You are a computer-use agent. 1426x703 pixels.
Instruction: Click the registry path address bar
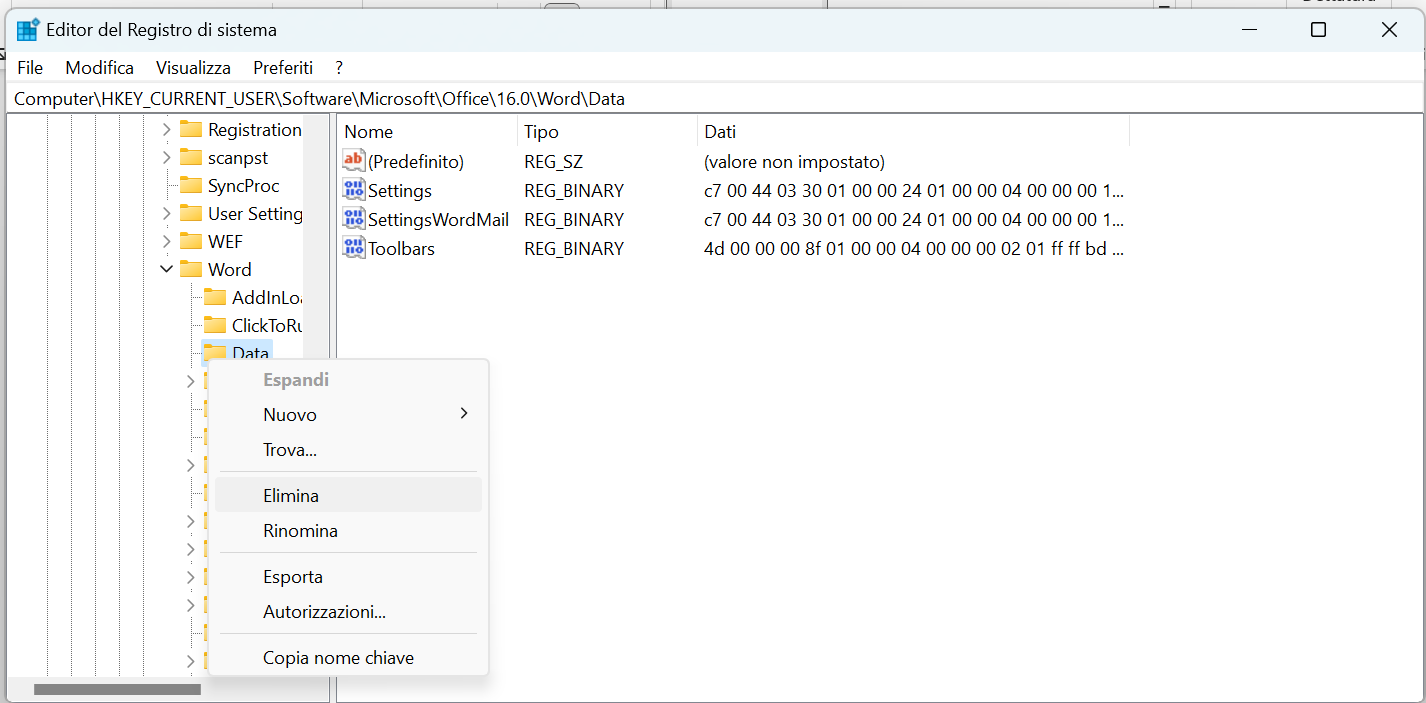[713, 98]
